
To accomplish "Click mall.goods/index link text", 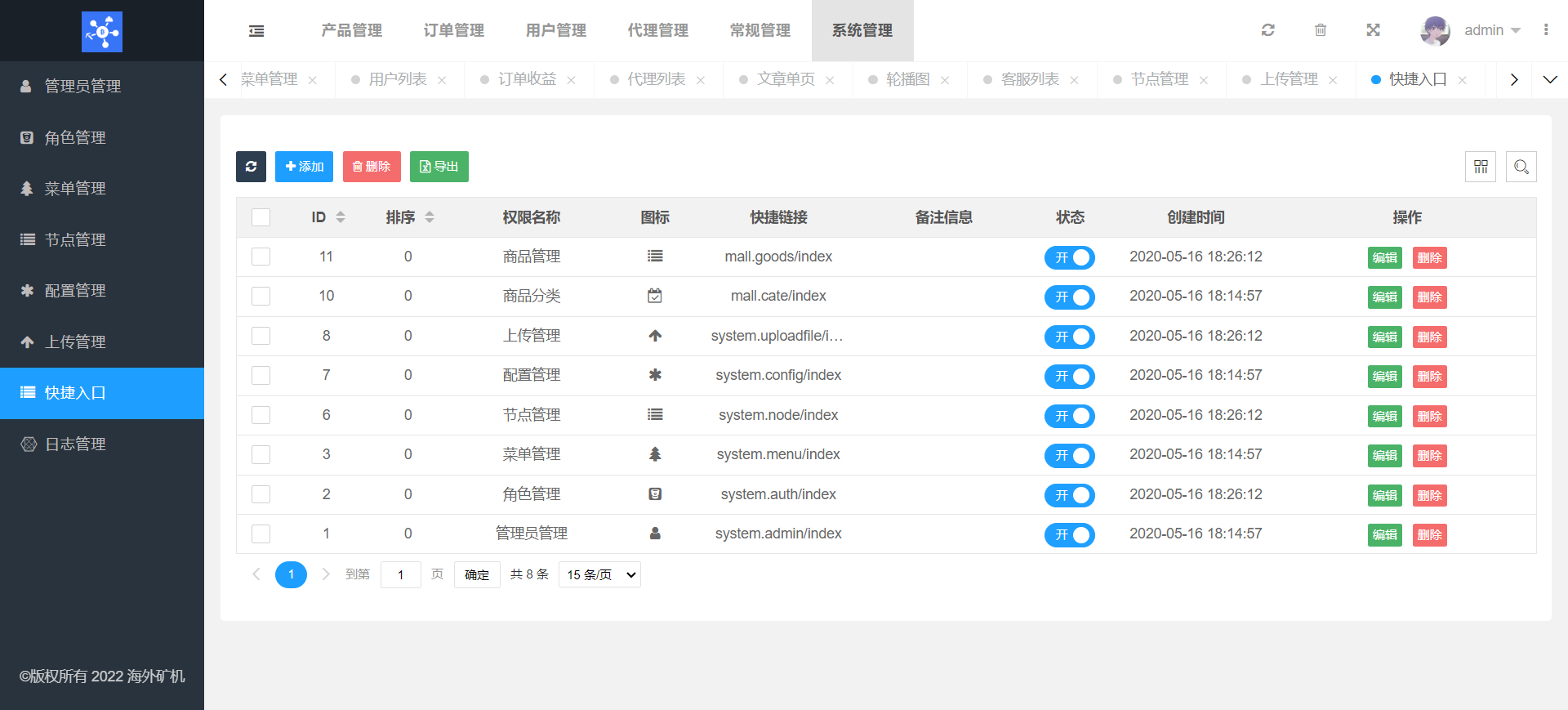I will click(x=778, y=257).
